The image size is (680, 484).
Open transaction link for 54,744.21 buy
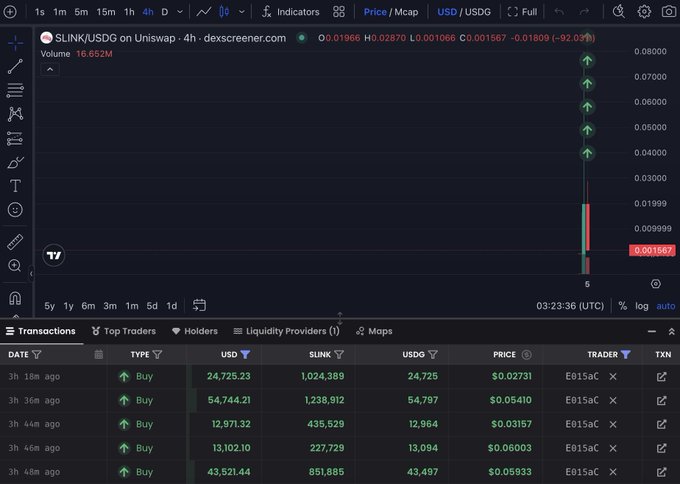coord(661,400)
